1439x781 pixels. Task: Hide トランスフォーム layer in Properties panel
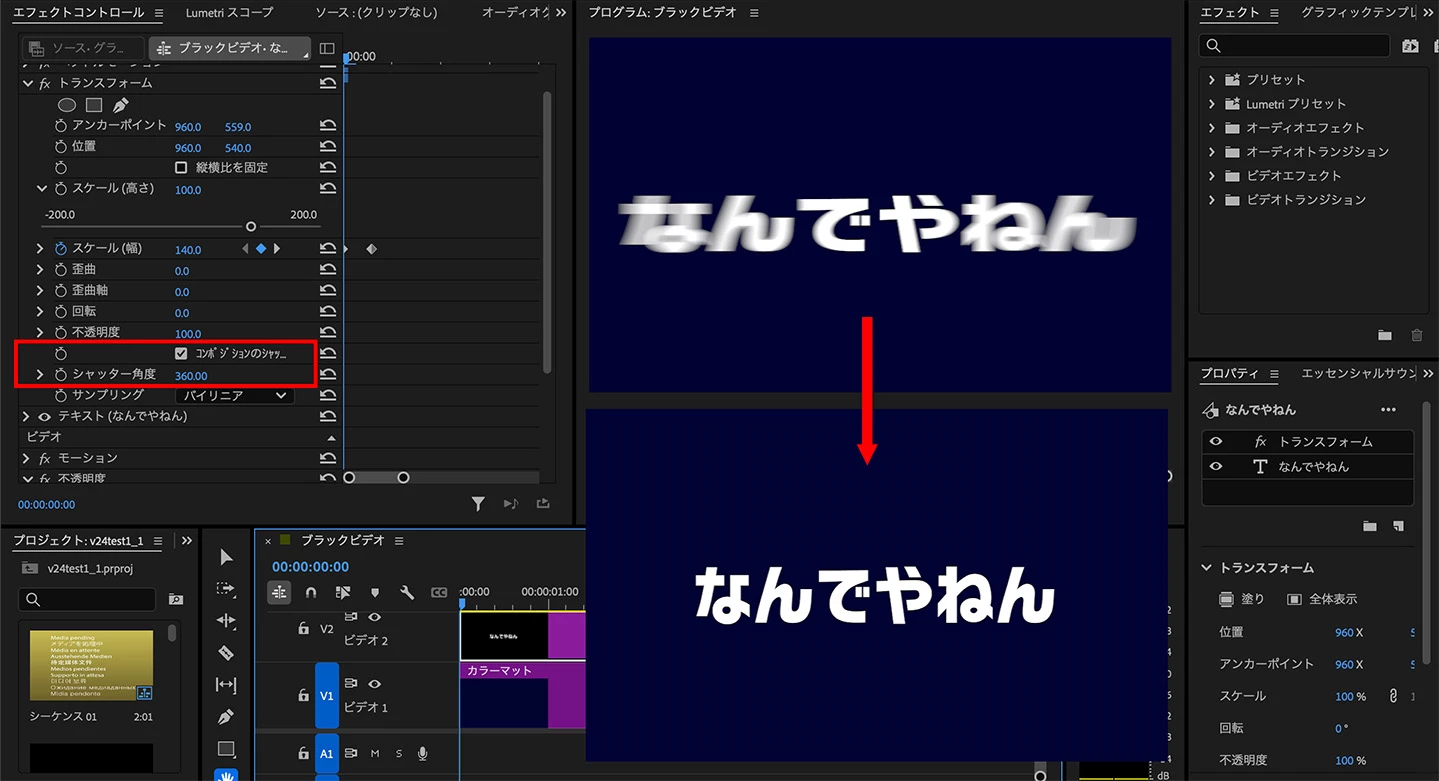pyautogui.click(x=1216, y=441)
